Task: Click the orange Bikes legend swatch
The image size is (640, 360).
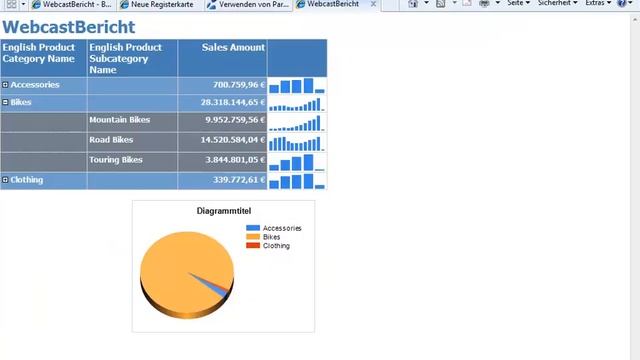Action: point(253,237)
